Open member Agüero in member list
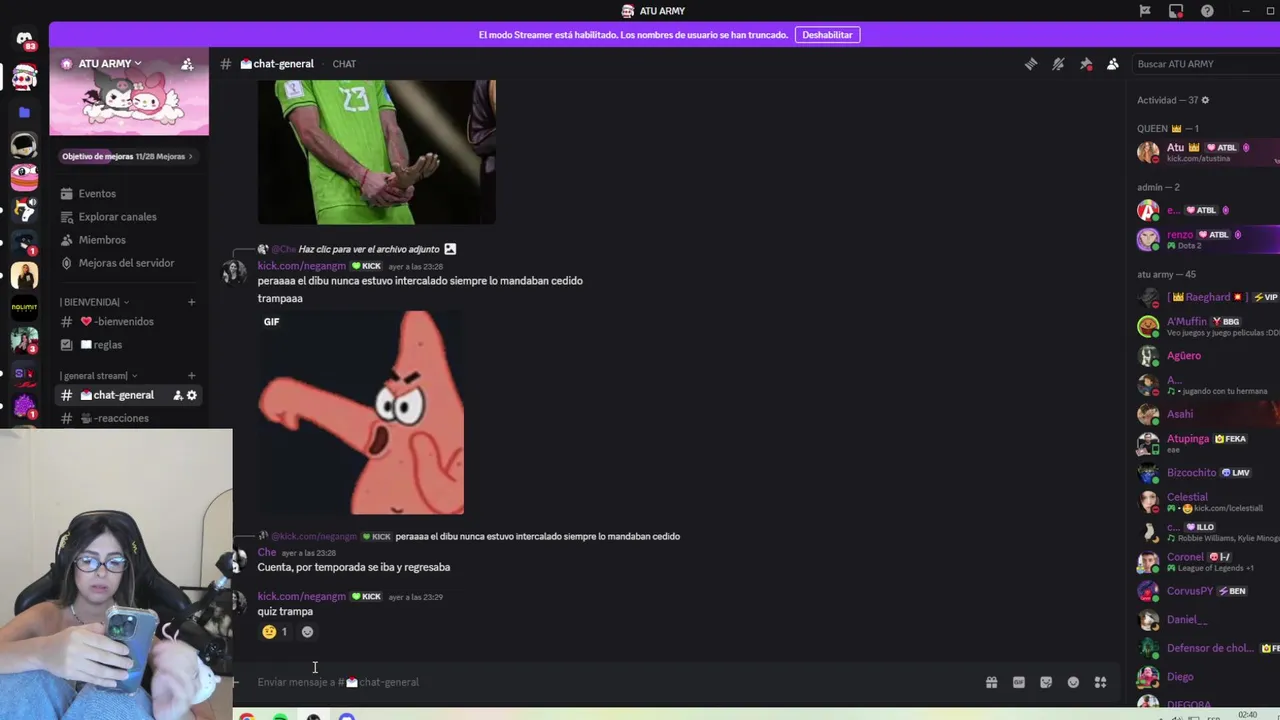 click(x=1207, y=356)
